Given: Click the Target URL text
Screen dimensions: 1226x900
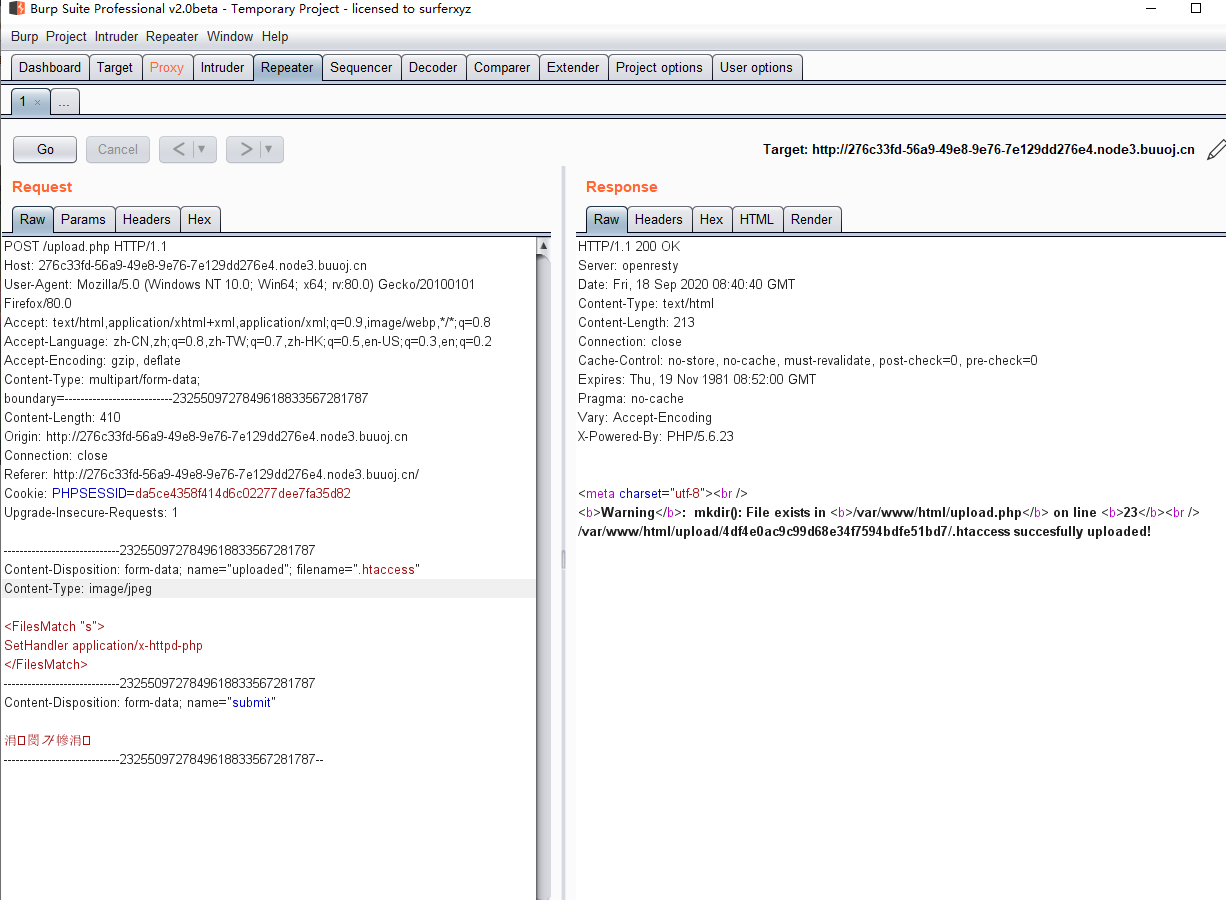Looking at the screenshot, I should (979, 149).
